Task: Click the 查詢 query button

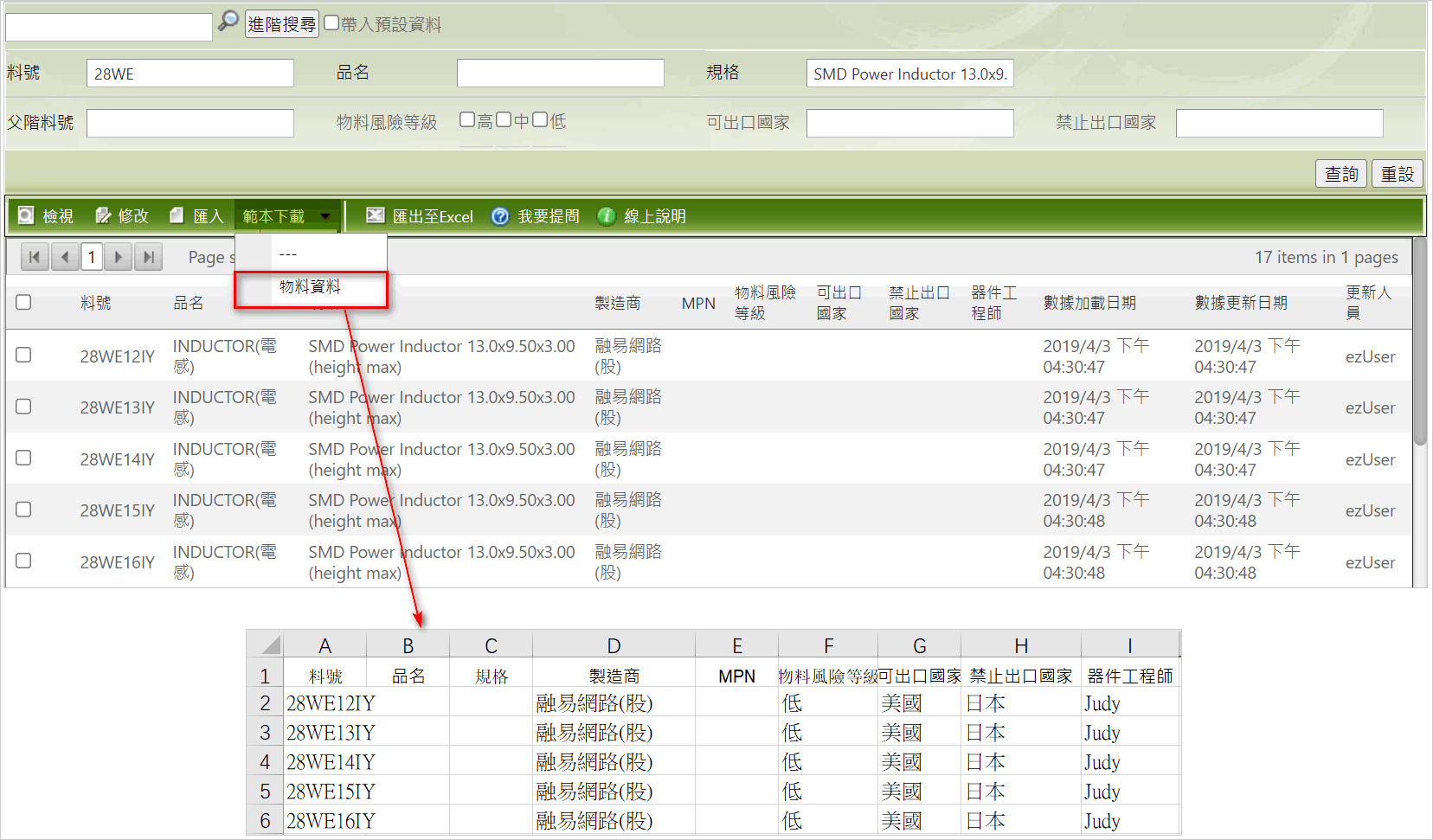Action: 1341,174
